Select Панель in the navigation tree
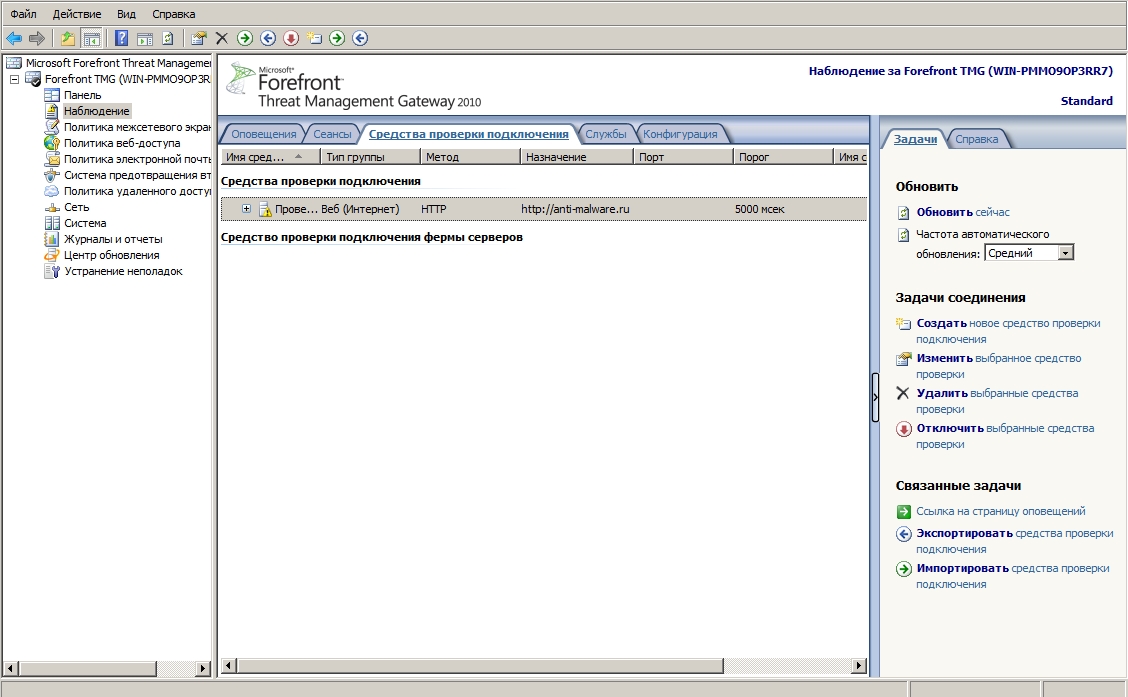Screen dimensions: 1128x697 (82, 95)
